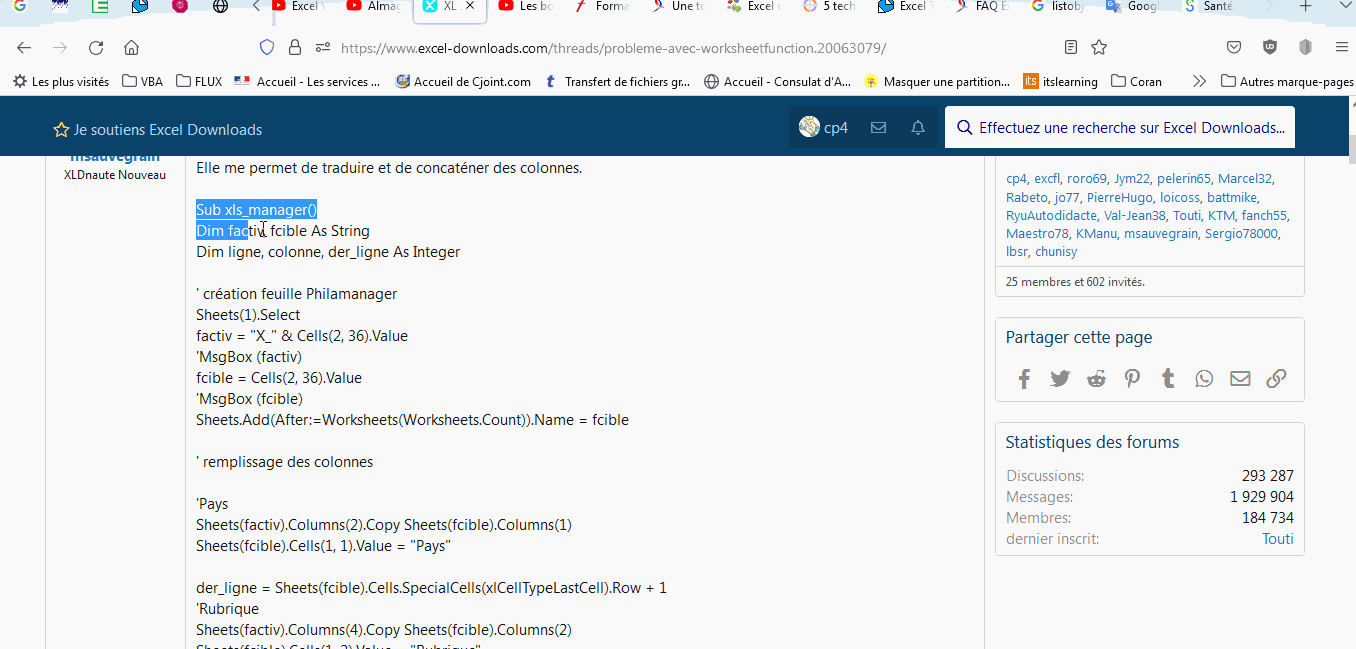Share this page on WhatsApp

coord(1204,378)
